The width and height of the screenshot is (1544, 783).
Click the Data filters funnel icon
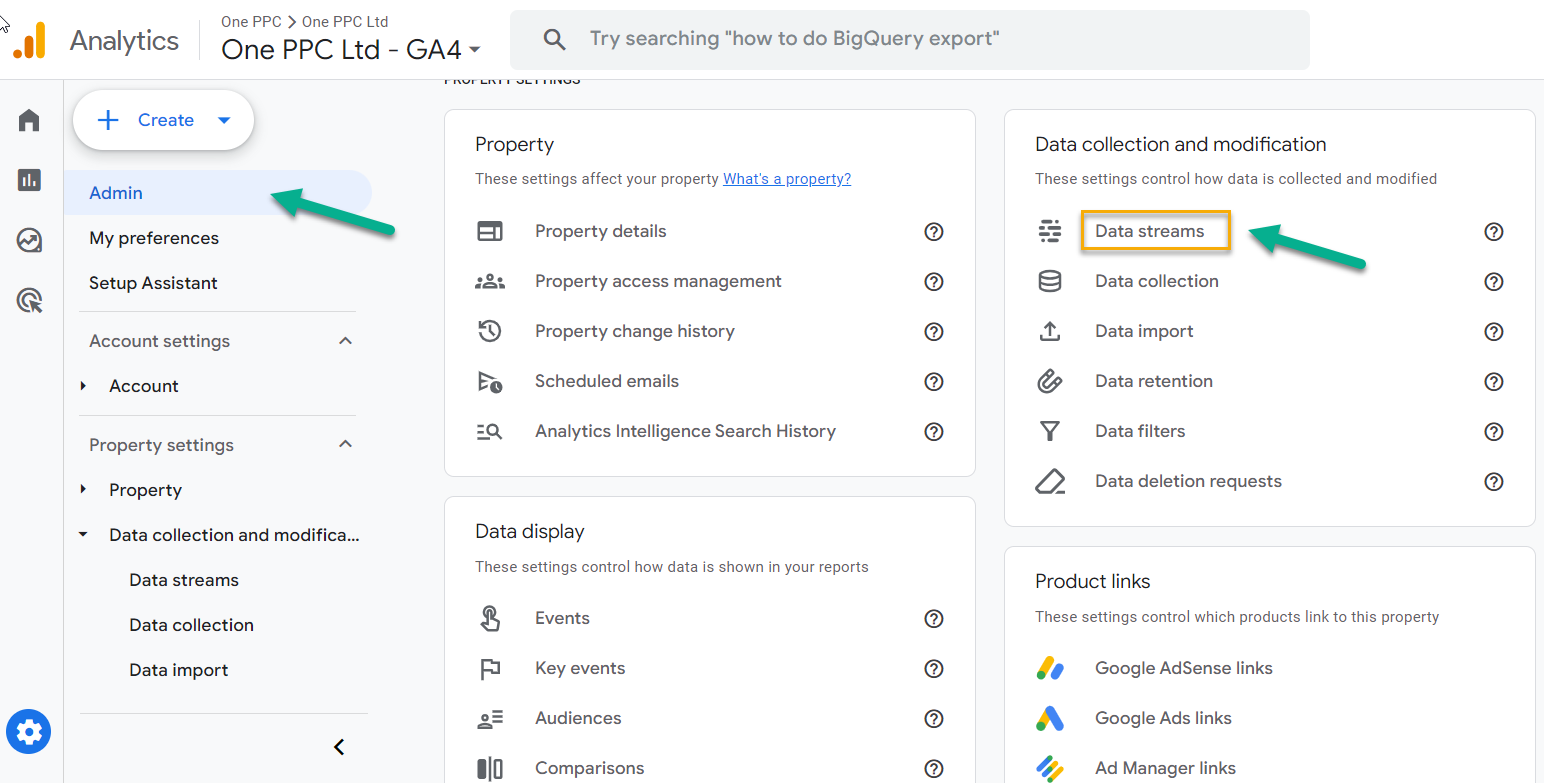(x=1050, y=431)
